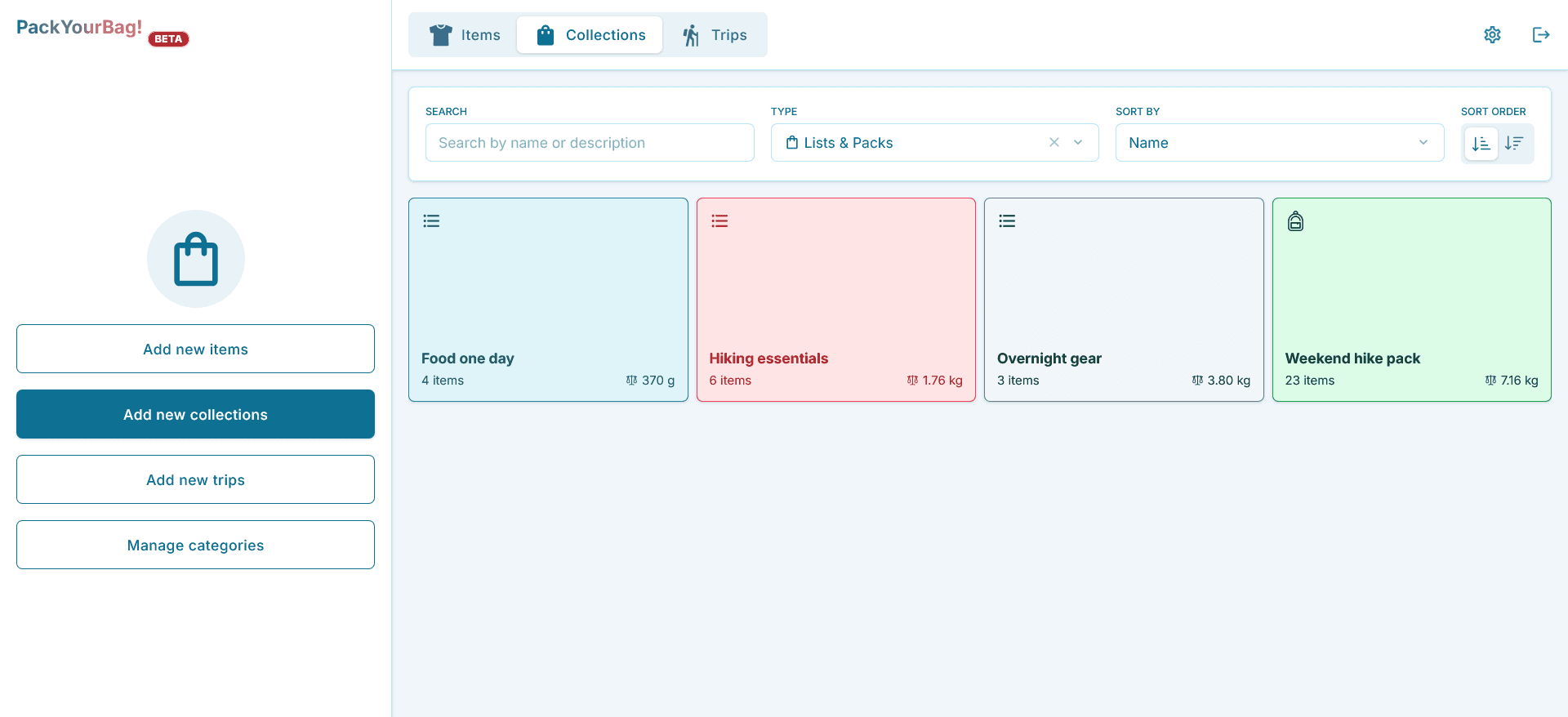Click the 23 items count text
The height and width of the screenshot is (717, 1568).
[1310, 381]
